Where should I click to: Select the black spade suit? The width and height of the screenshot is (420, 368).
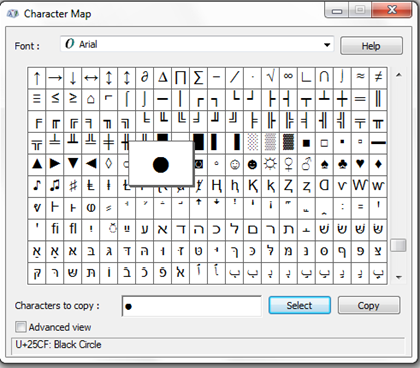tap(324, 164)
